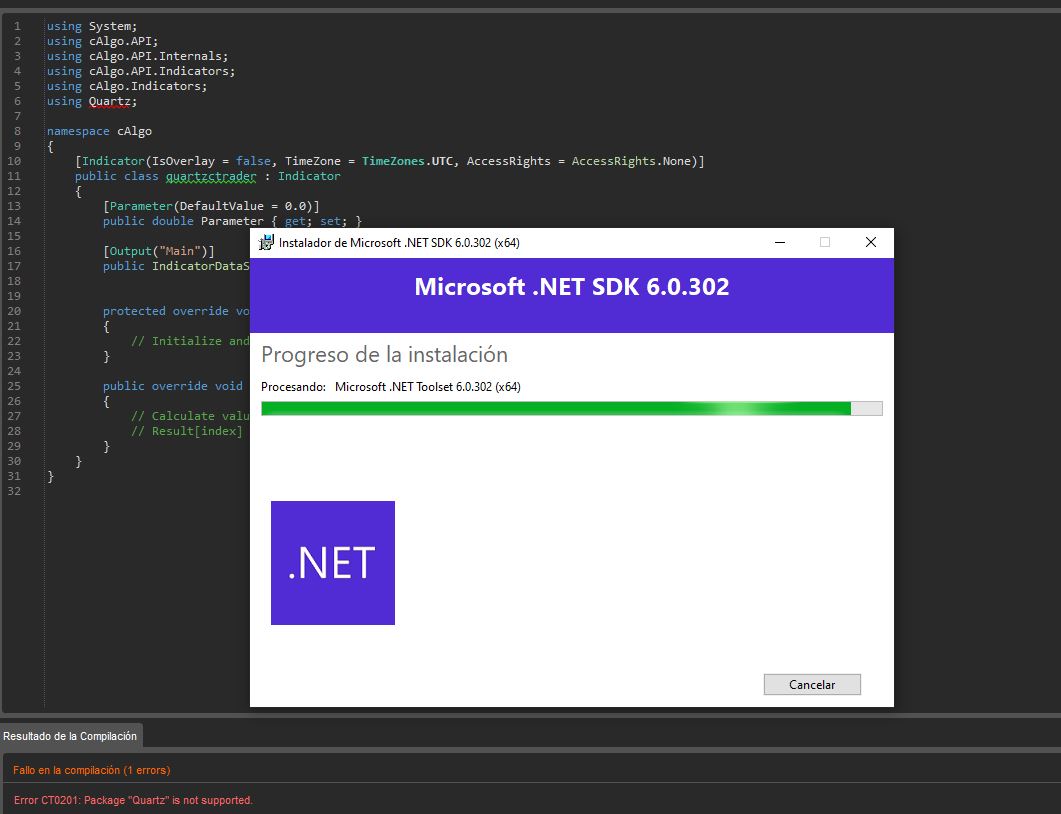Open the Resultado de la Compilación tab
1061x814 pixels.
pyautogui.click(x=70, y=736)
